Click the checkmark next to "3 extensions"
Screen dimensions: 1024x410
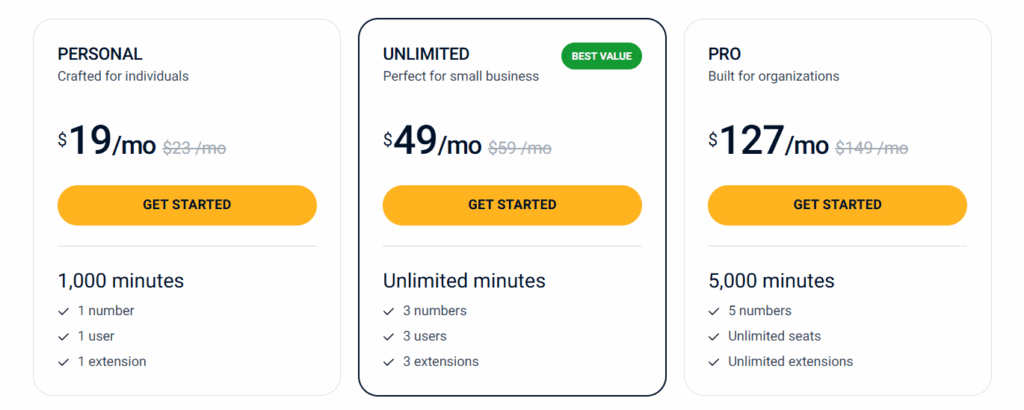(389, 362)
